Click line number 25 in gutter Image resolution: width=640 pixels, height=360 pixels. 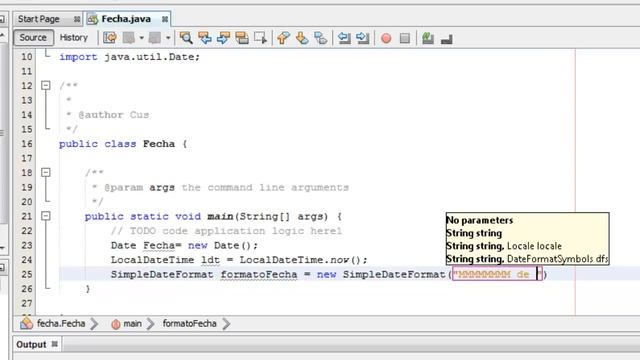point(27,274)
